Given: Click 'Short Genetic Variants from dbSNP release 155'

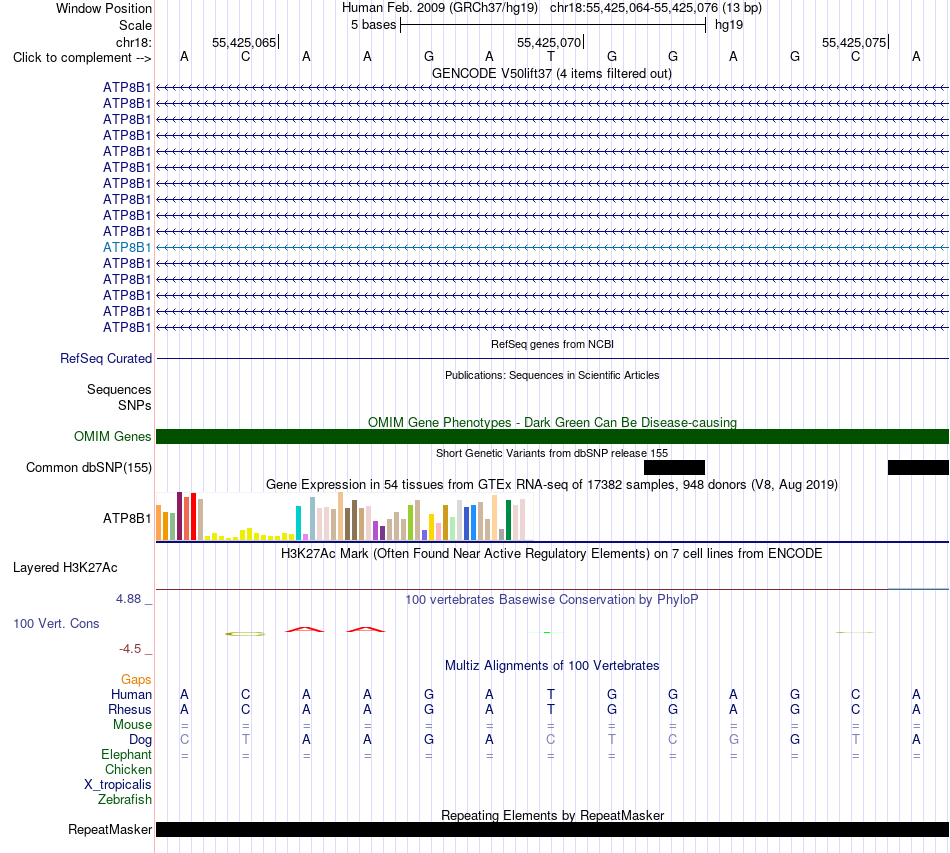Looking at the screenshot, I should (x=552, y=453).
